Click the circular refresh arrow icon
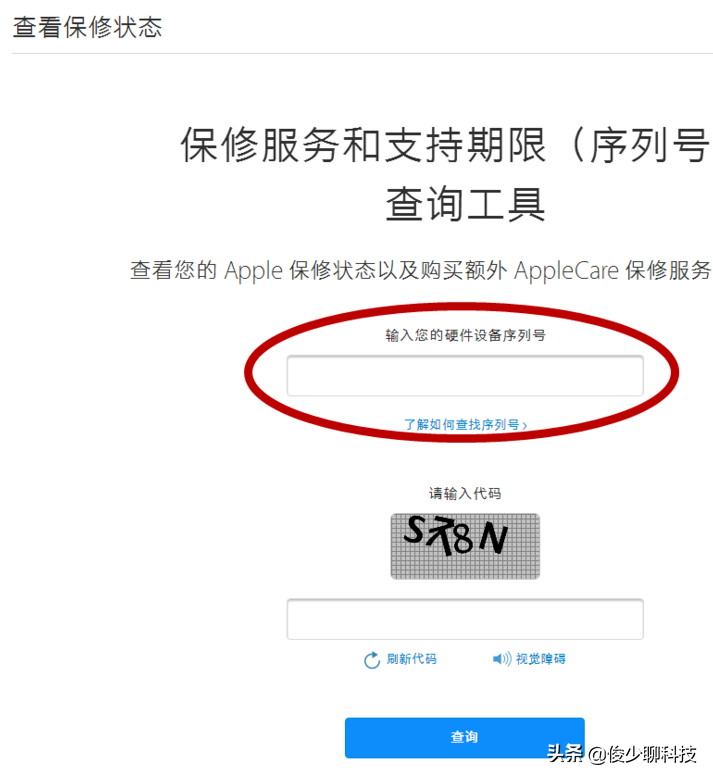Image resolution: width=713 pixels, height=780 pixels. point(372,660)
